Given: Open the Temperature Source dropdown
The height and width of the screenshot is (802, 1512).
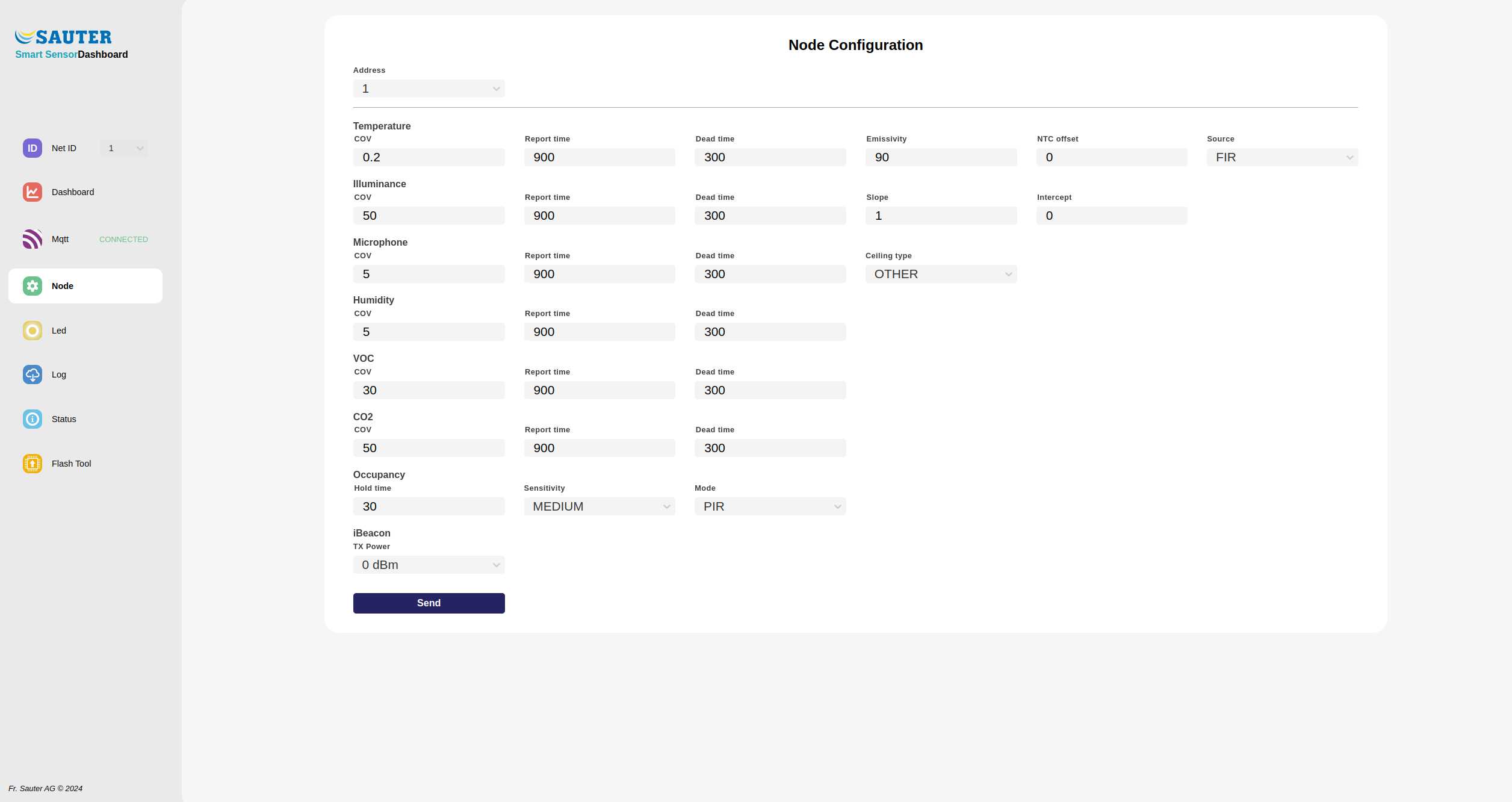Looking at the screenshot, I should coord(1282,158).
